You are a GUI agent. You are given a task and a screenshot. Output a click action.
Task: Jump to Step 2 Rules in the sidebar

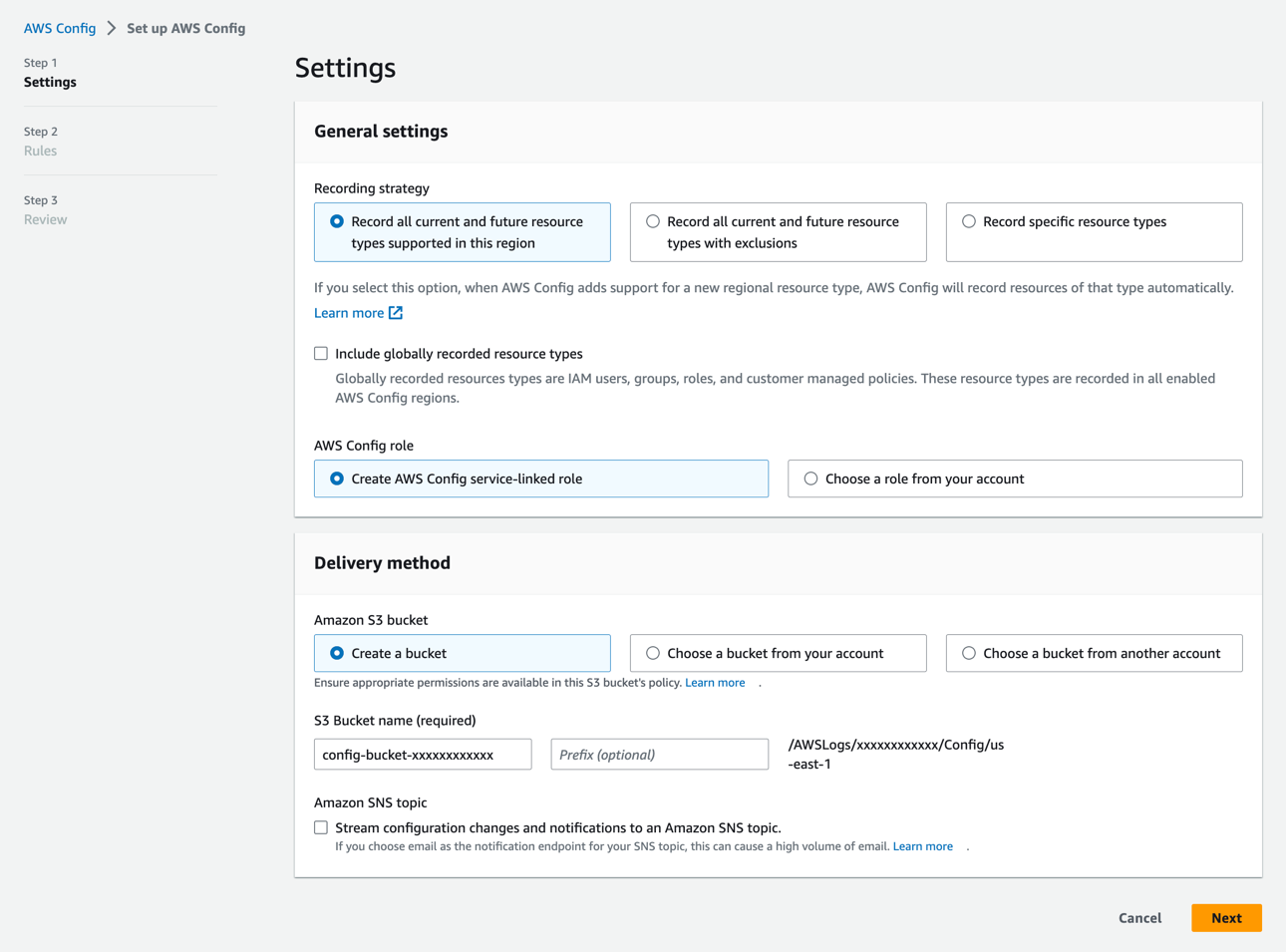click(40, 151)
